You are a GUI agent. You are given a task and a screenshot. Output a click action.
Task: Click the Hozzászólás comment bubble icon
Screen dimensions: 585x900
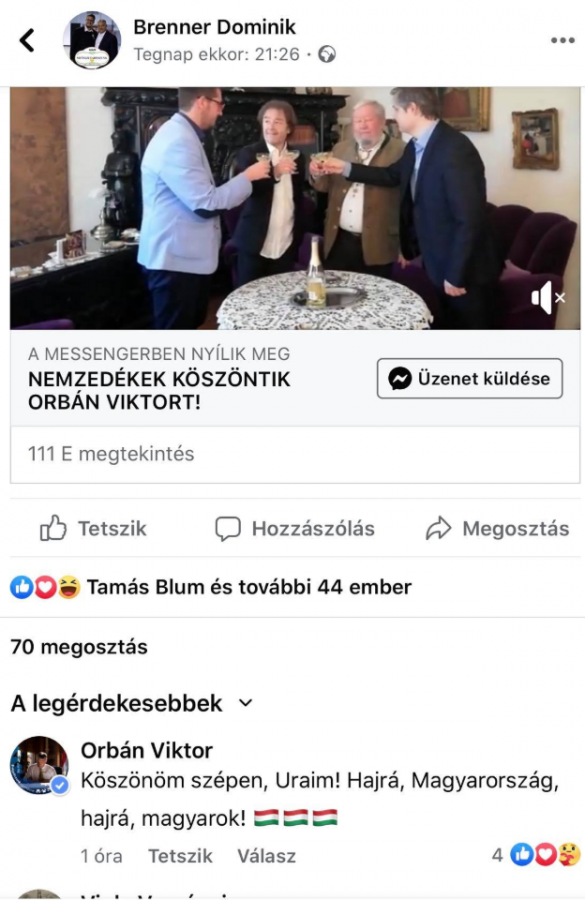(x=228, y=529)
